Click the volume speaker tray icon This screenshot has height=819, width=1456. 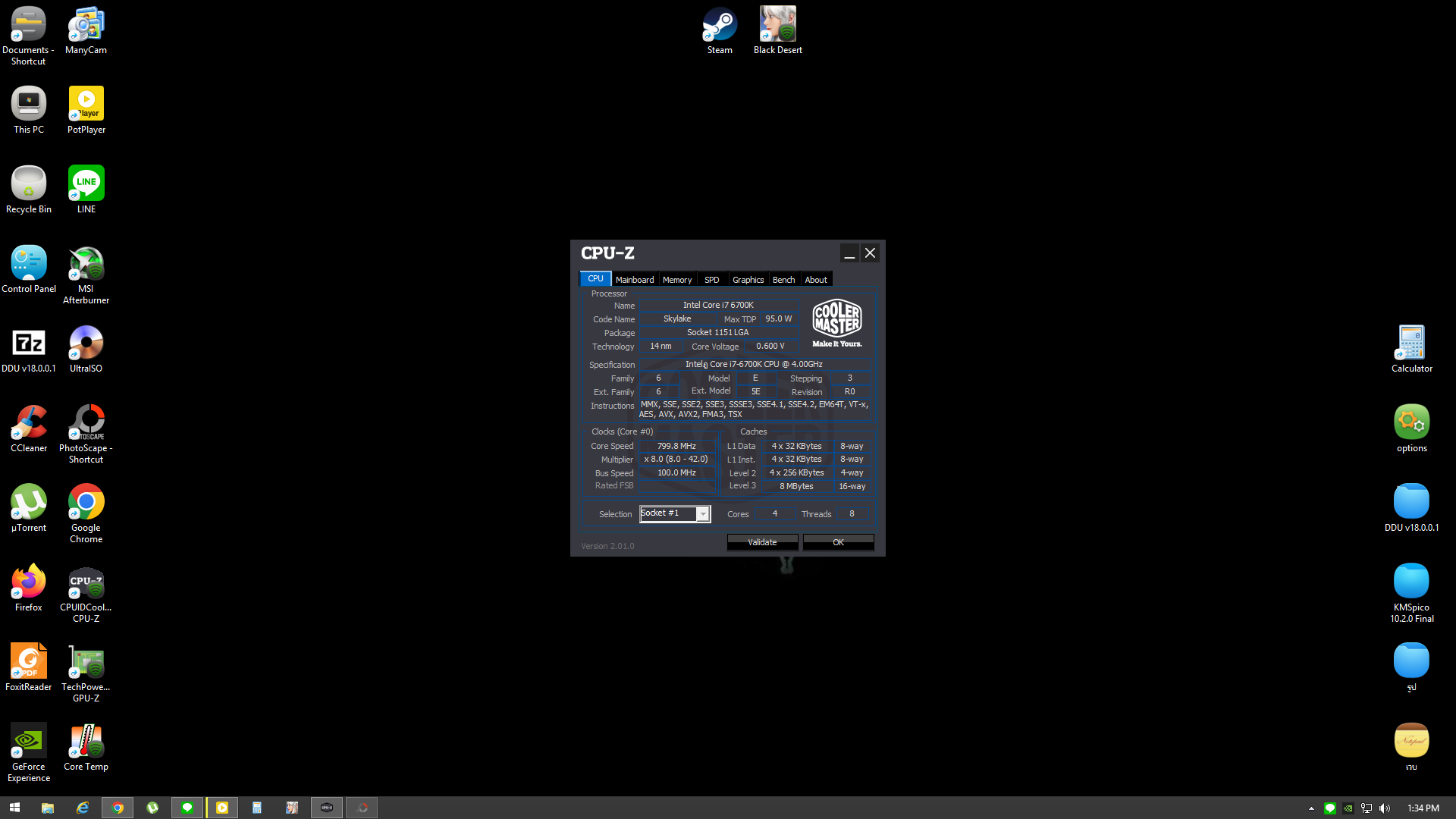click(1385, 808)
